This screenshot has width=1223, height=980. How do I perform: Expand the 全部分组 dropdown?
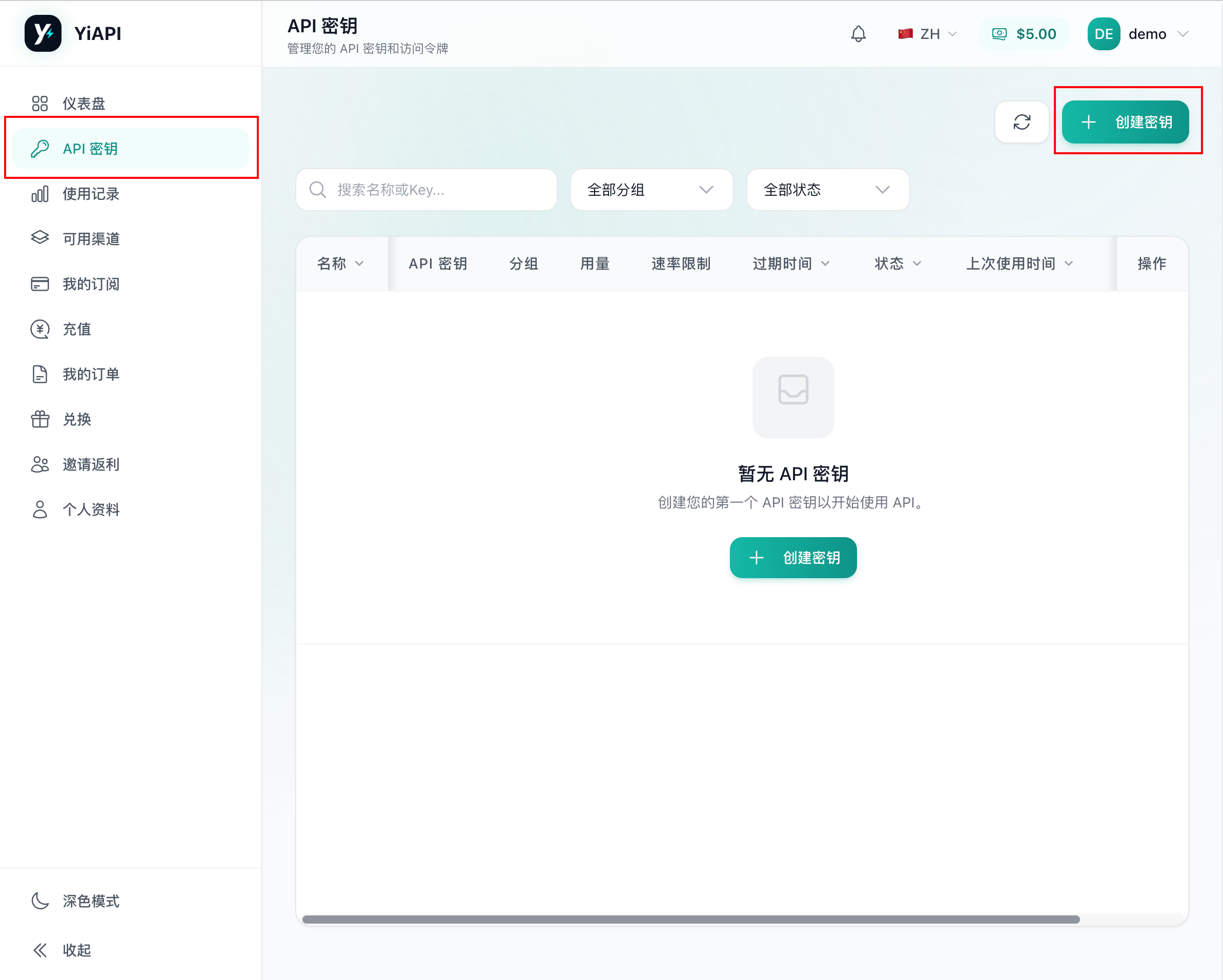tap(652, 190)
